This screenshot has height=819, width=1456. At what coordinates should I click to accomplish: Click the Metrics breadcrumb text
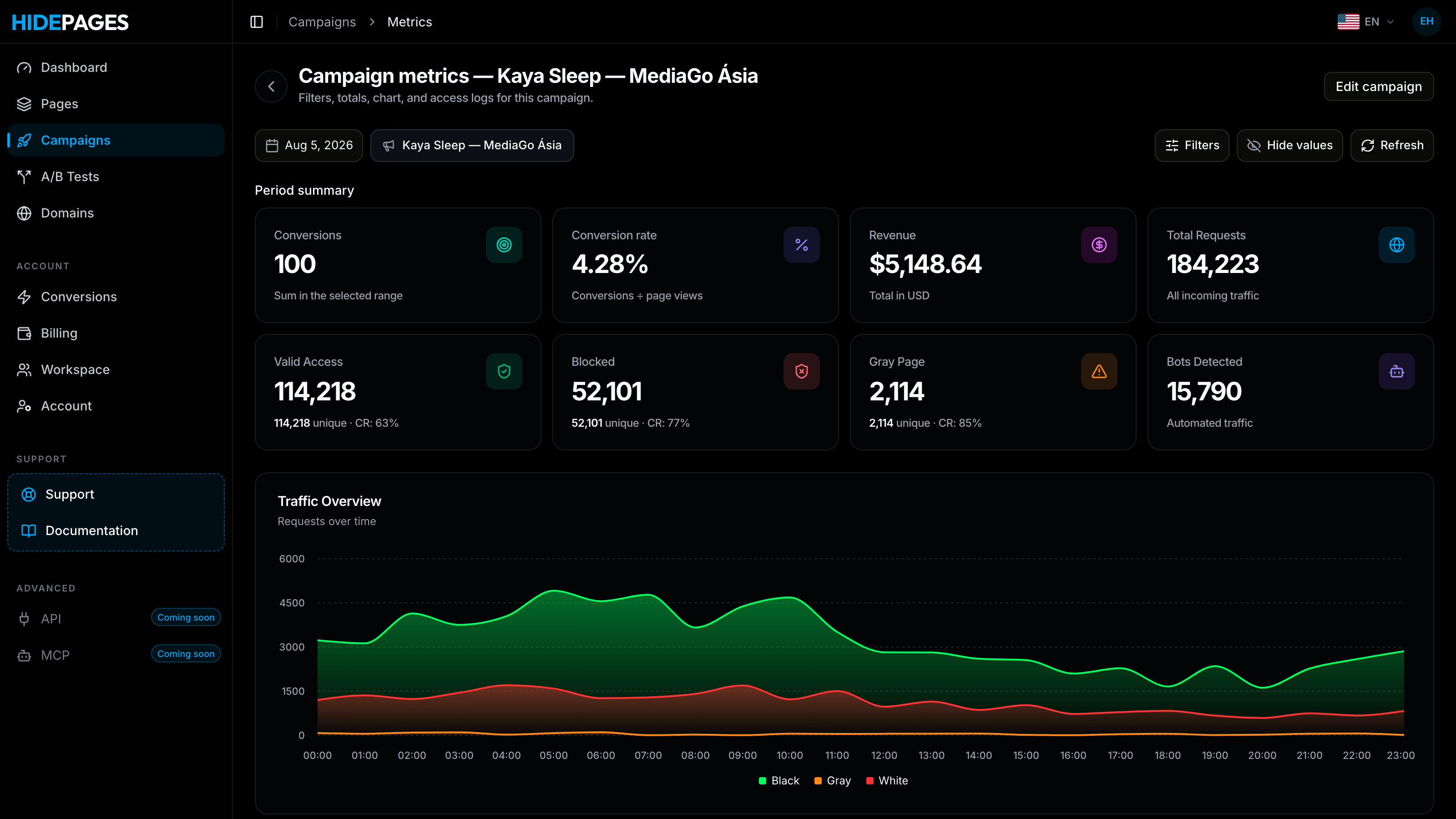click(x=410, y=22)
